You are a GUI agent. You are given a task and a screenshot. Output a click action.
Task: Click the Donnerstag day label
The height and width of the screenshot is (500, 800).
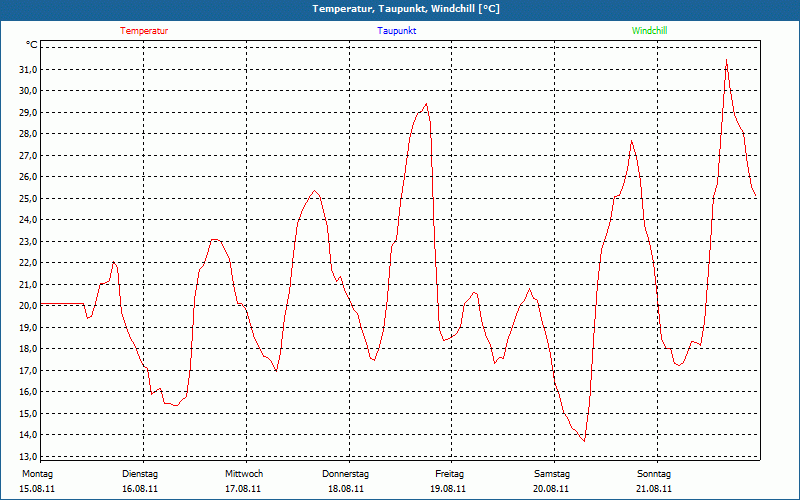tap(345, 474)
